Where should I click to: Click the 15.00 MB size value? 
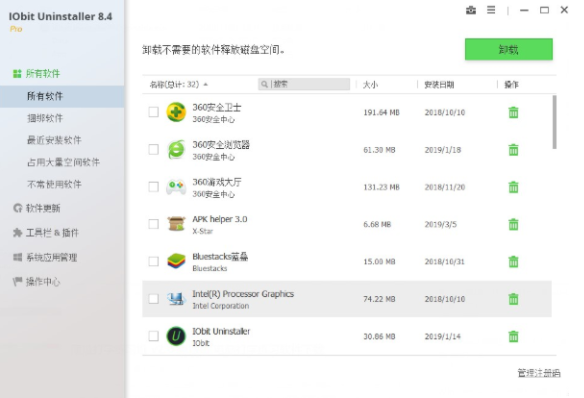click(379, 262)
